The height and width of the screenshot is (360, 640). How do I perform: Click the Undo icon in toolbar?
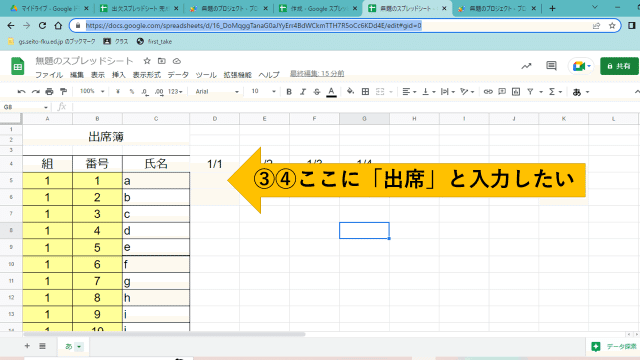[22, 92]
